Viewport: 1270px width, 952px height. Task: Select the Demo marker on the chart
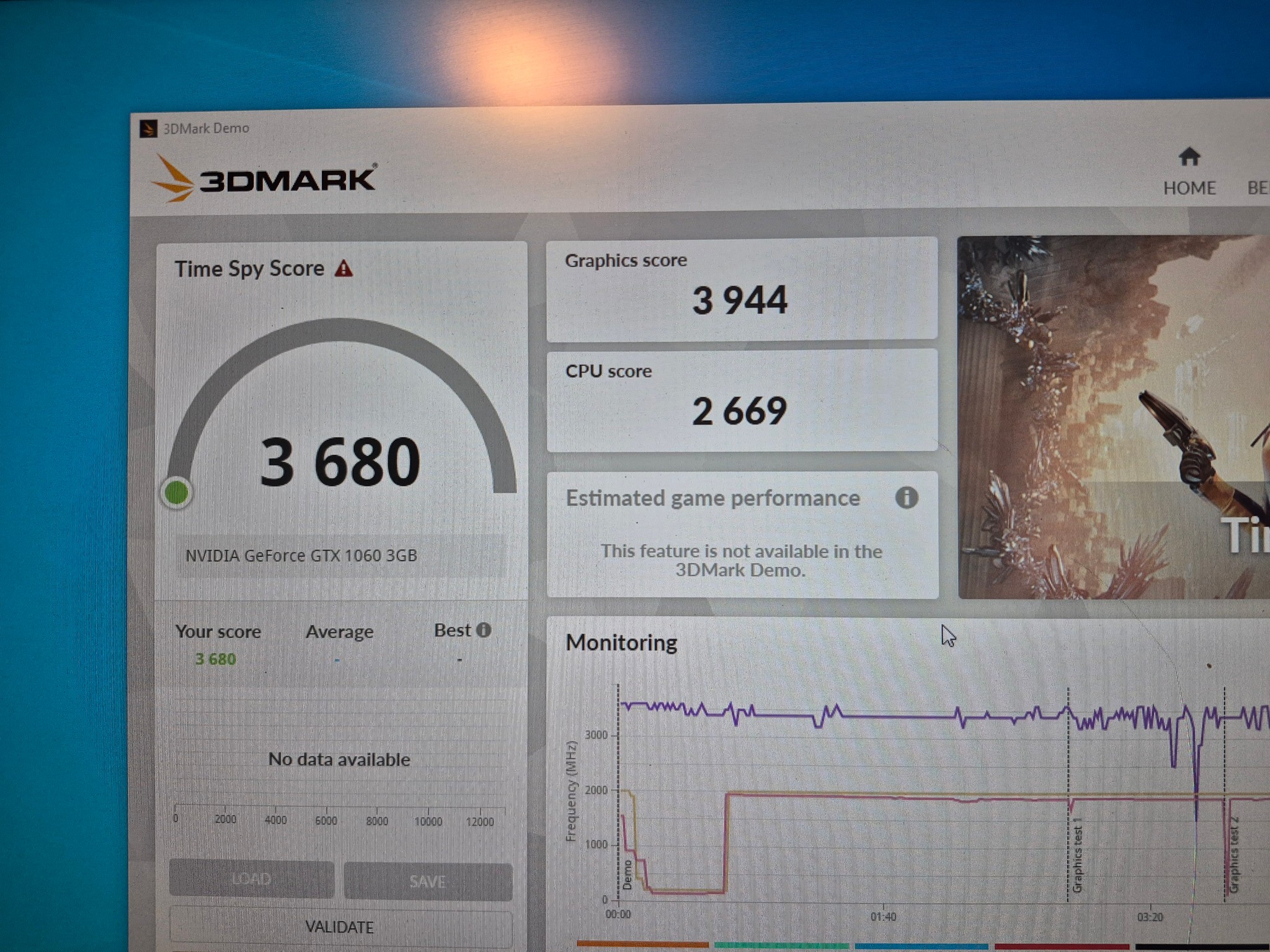pyautogui.click(x=627, y=875)
